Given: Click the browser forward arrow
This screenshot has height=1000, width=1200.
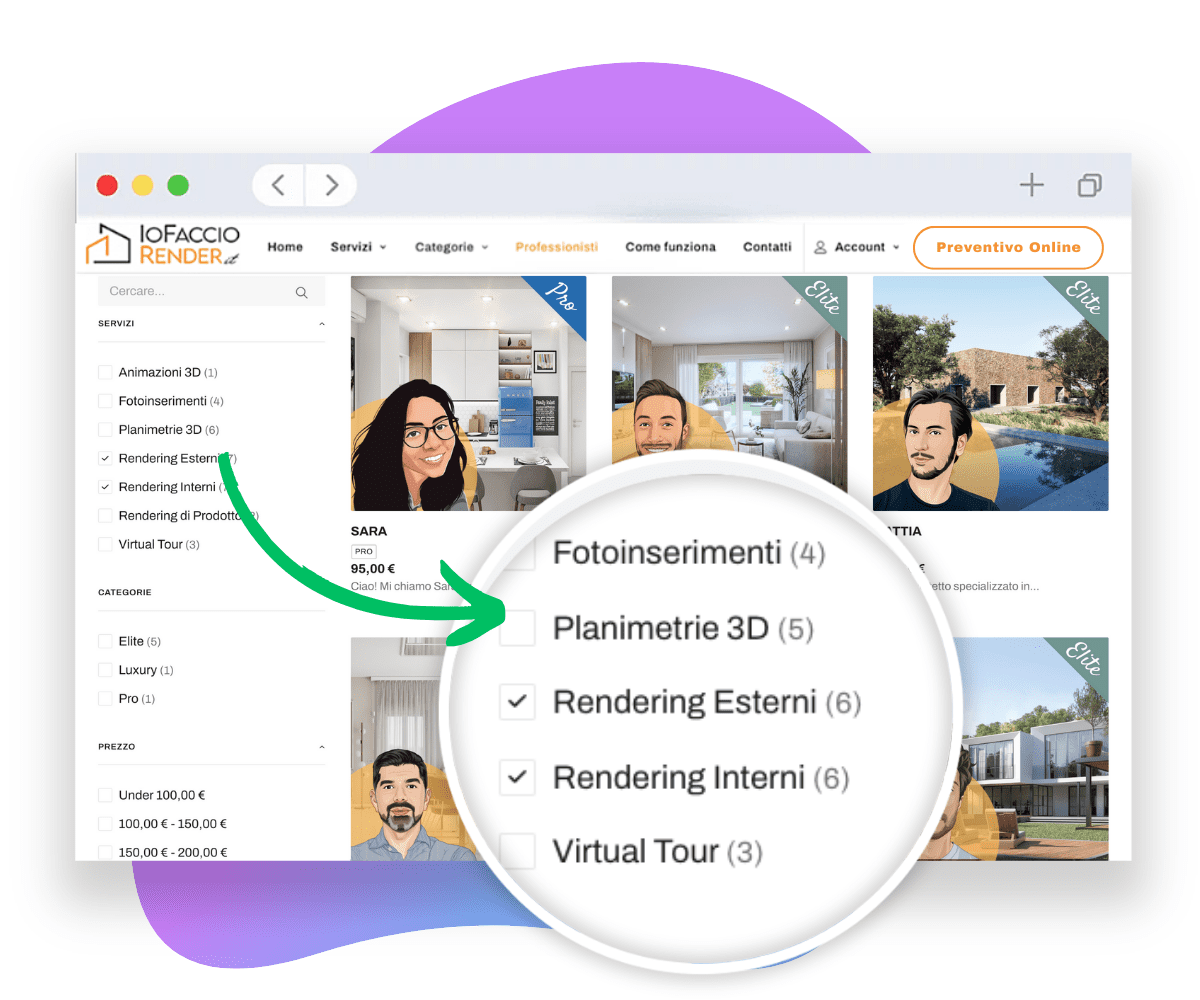Looking at the screenshot, I should pyautogui.click(x=331, y=185).
